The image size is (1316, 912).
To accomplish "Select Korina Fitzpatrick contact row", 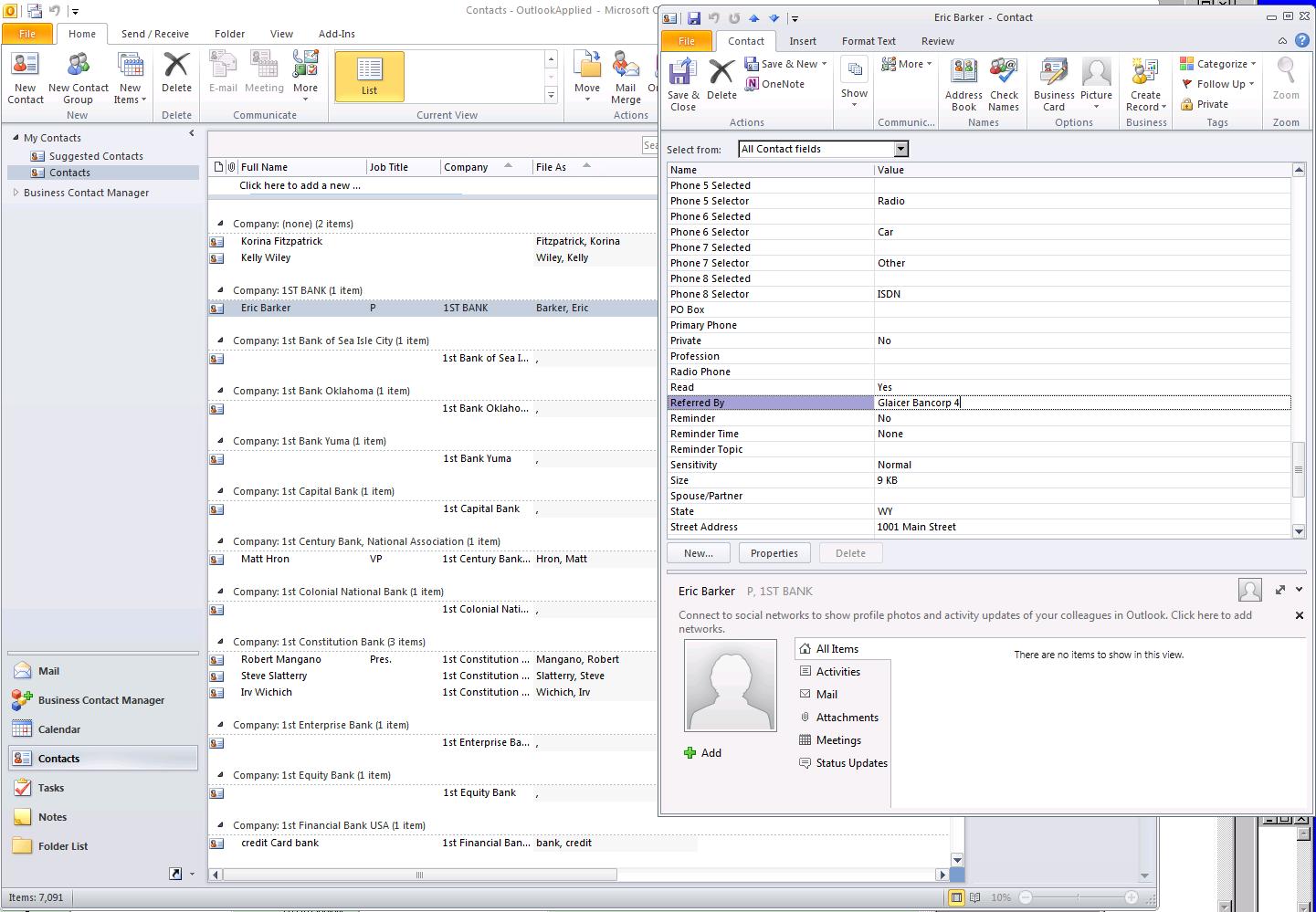I will click(x=431, y=241).
